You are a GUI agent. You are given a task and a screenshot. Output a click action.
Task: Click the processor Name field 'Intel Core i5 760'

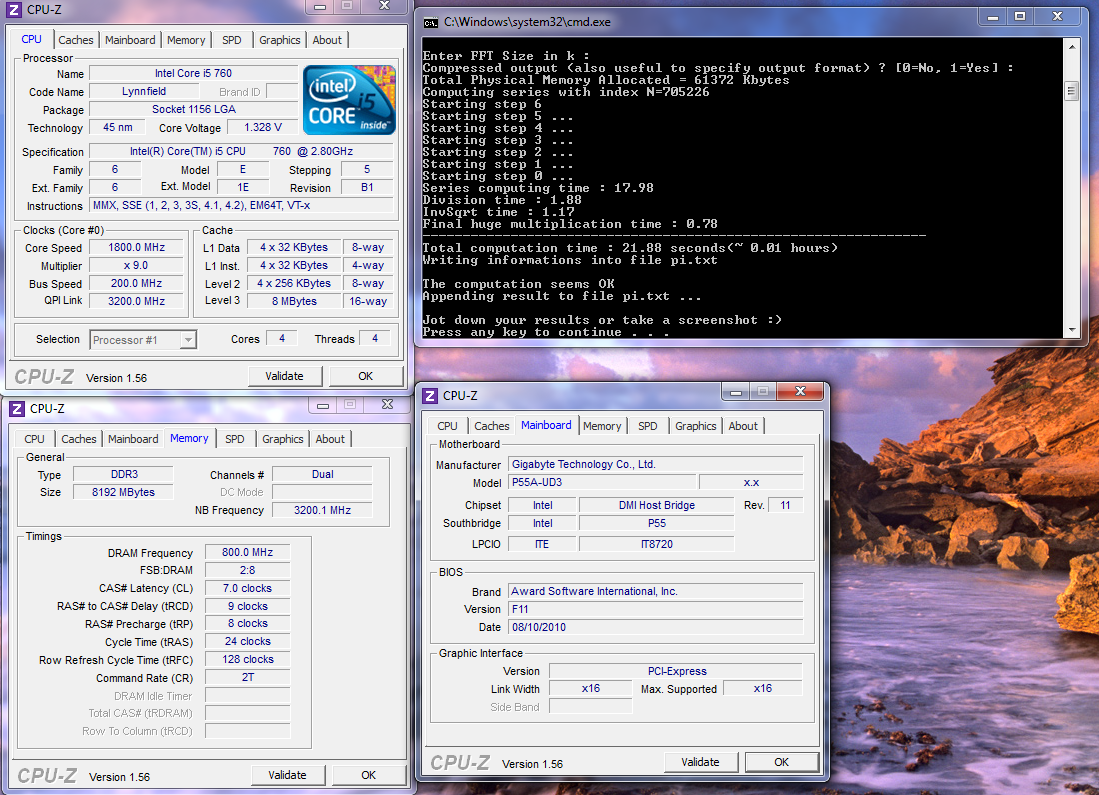(193, 74)
